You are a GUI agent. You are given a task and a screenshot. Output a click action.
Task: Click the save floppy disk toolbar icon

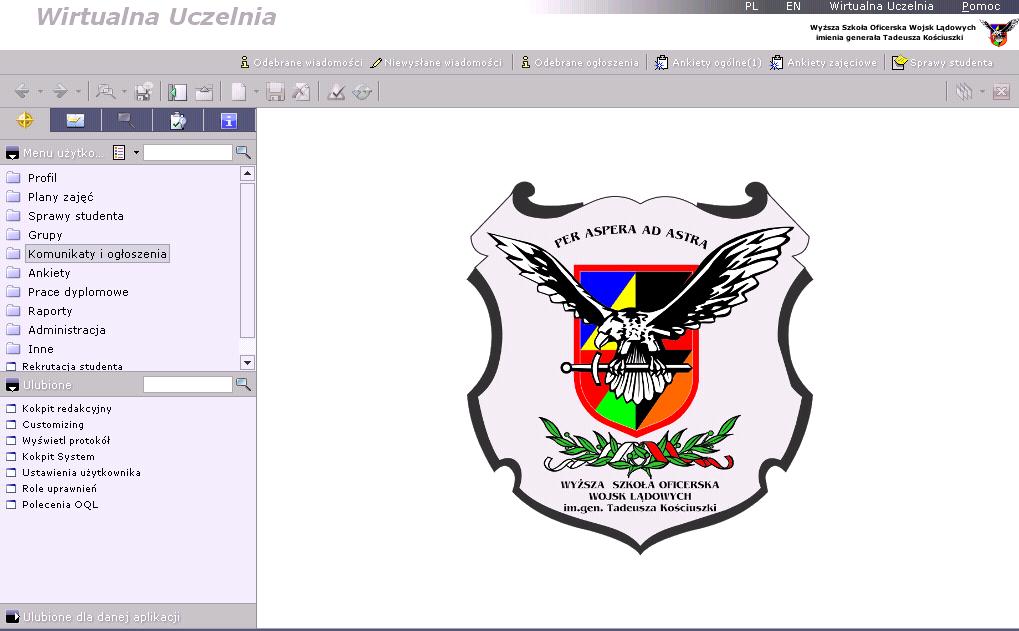(276, 92)
